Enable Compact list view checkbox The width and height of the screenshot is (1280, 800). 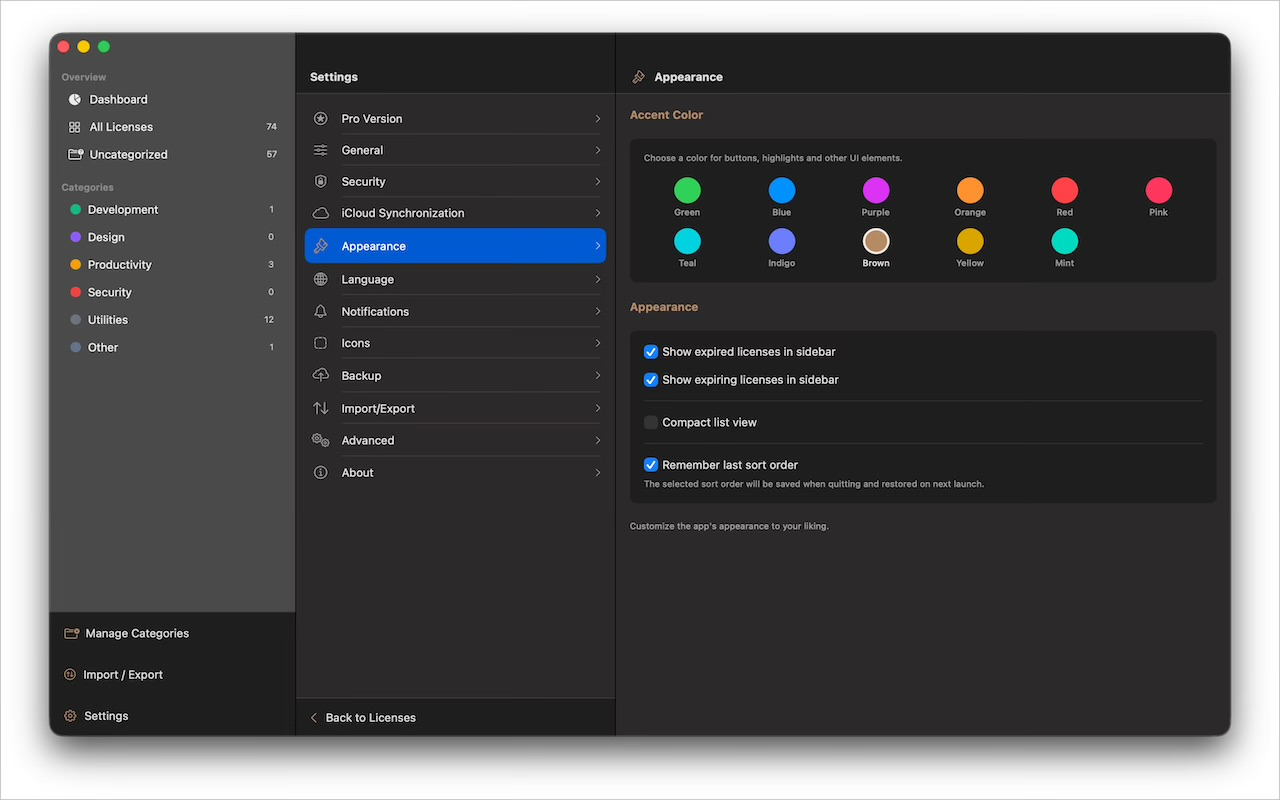pos(651,423)
